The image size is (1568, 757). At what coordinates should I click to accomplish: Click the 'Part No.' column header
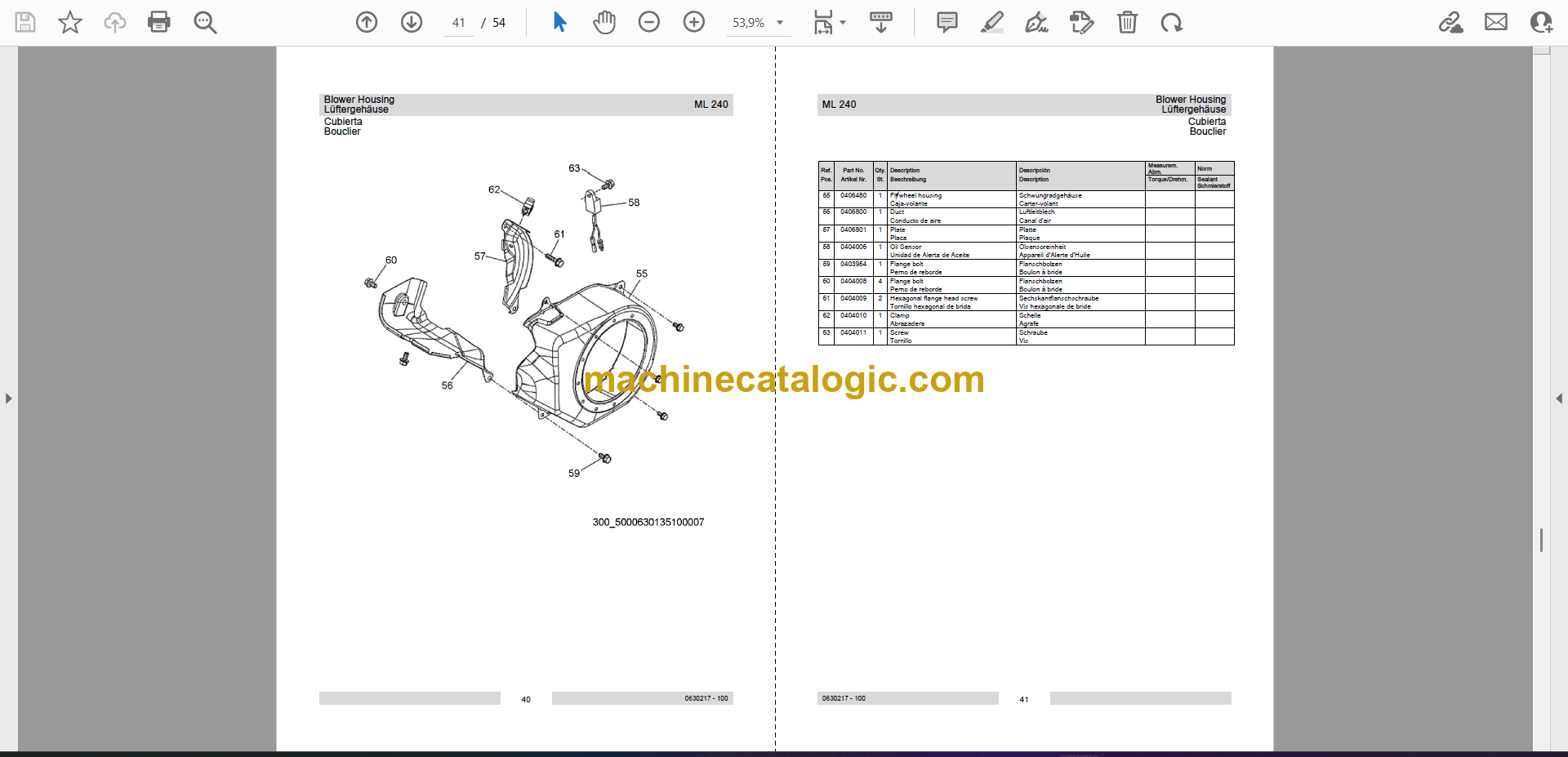(x=853, y=171)
